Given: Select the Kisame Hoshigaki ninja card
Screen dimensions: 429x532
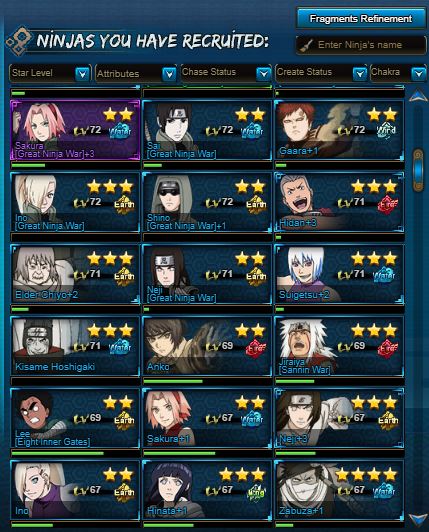Looking at the screenshot, I should (75, 346).
